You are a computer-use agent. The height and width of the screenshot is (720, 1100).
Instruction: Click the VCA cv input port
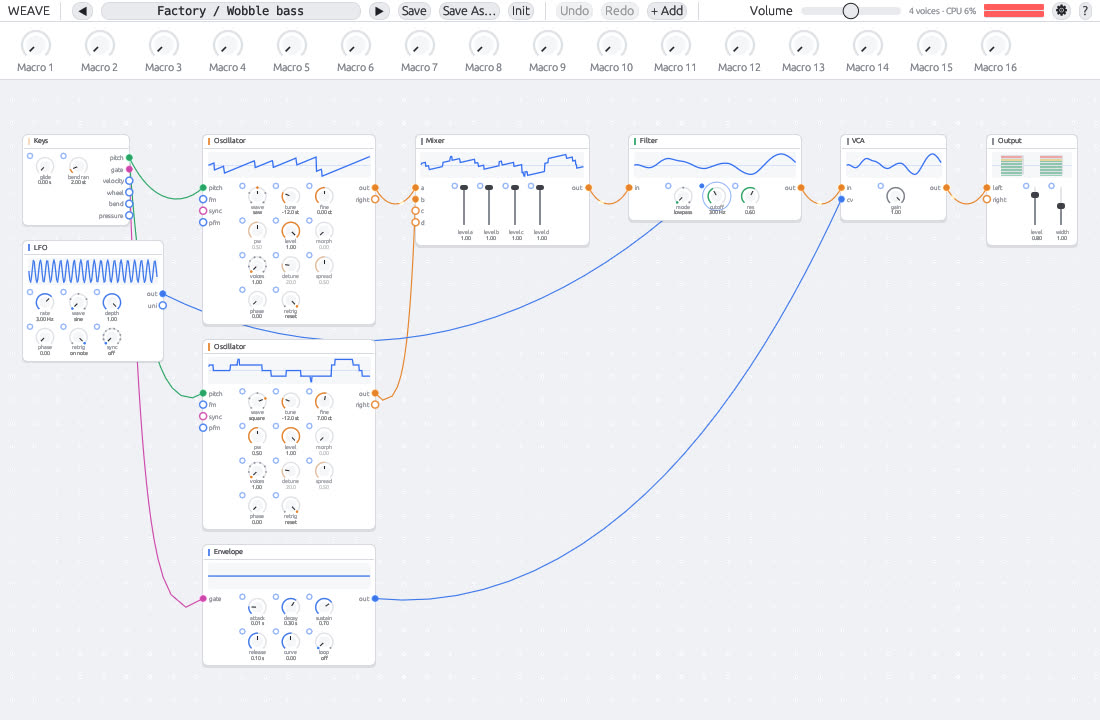[841, 199]
